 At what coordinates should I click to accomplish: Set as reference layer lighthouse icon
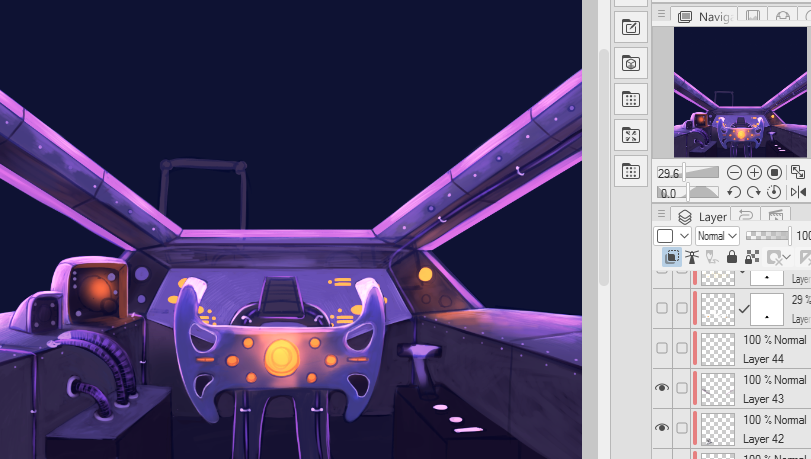point(692,257)
